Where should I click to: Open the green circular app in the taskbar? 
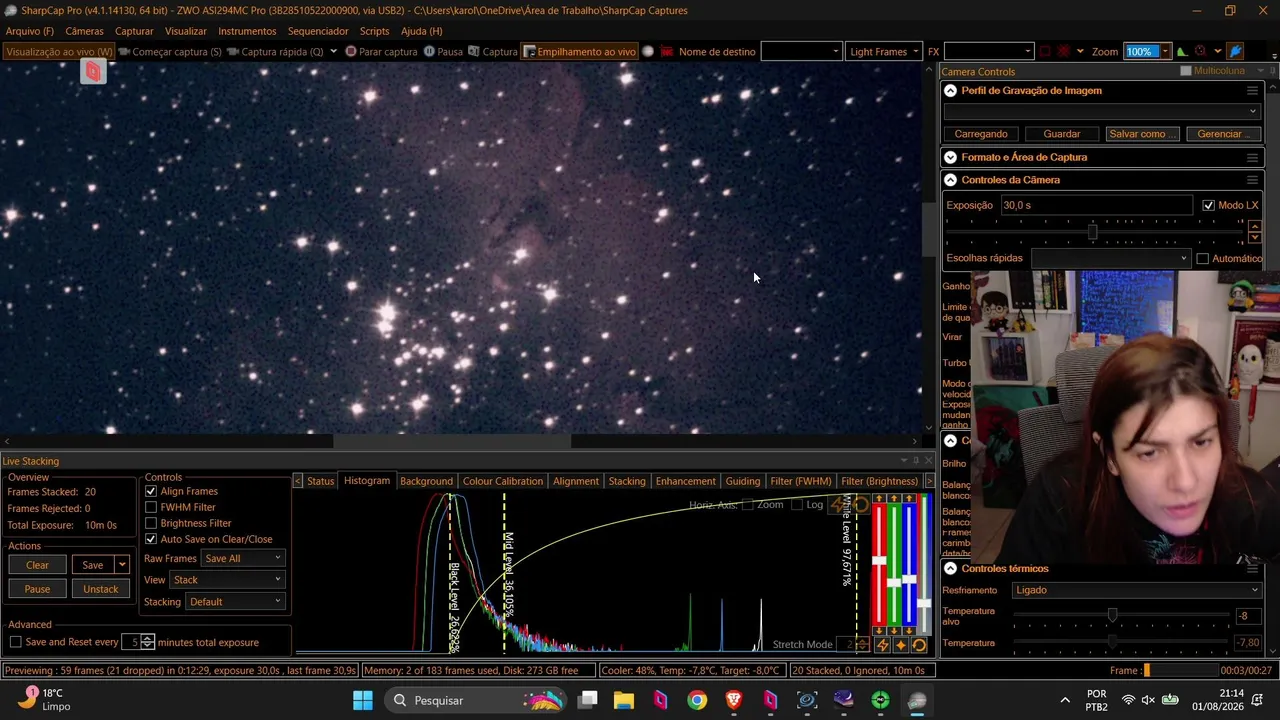click(x=880, y=700)
